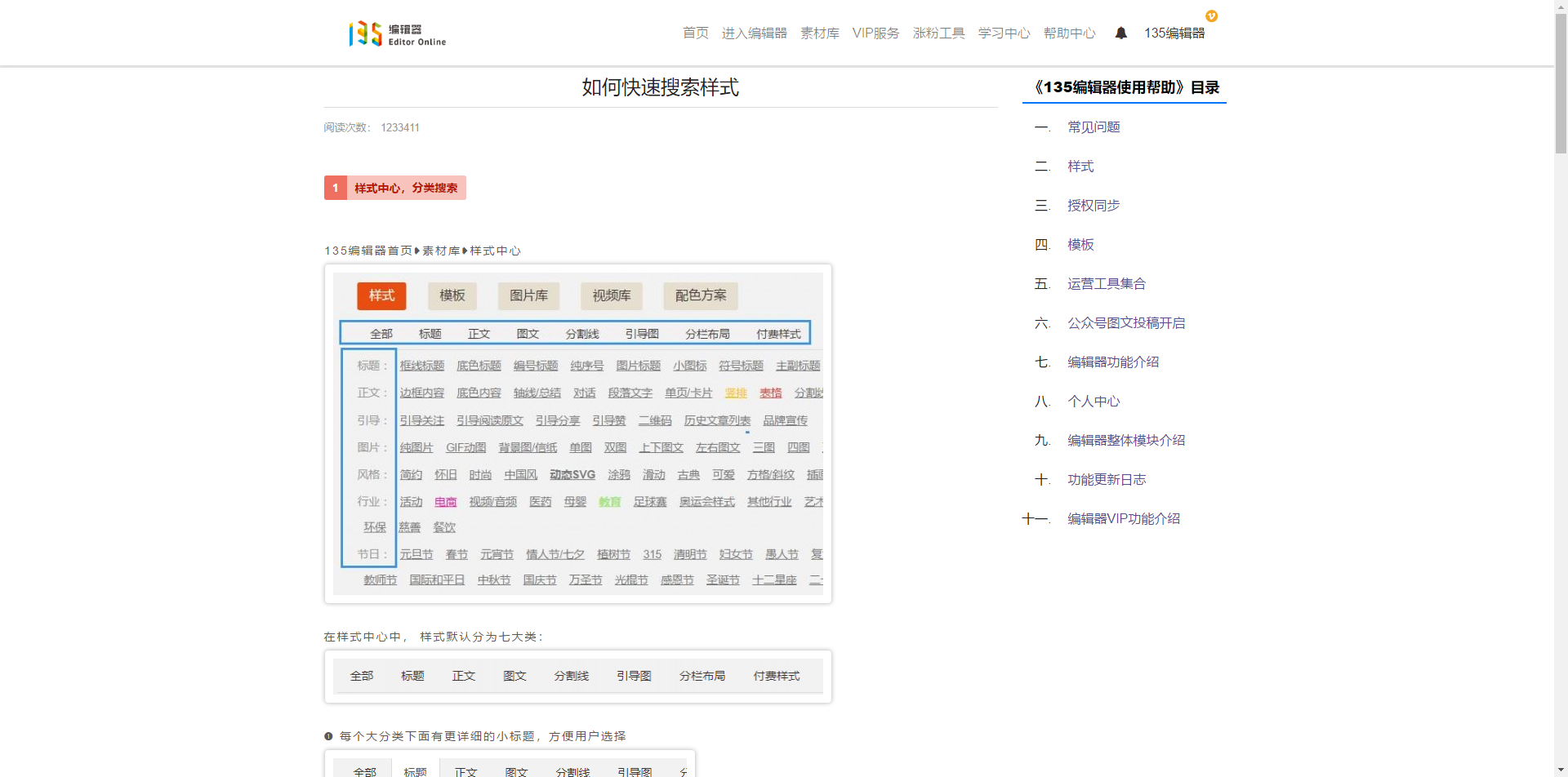This screenshot has height=777, width=1568.
Task: Open 常见问题 in the help directory
Action: point(1094,127)
